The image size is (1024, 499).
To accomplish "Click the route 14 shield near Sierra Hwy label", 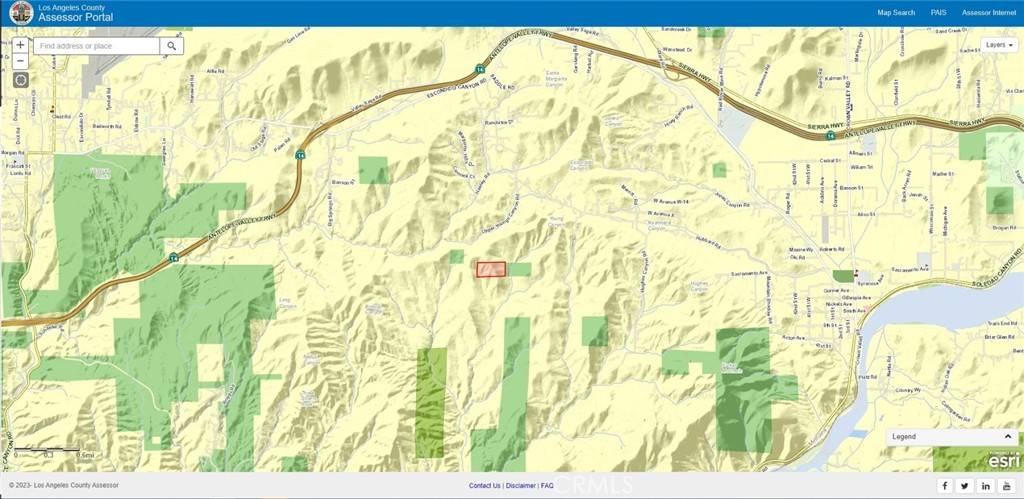I will pyautogui.click(x=829, y=136).
